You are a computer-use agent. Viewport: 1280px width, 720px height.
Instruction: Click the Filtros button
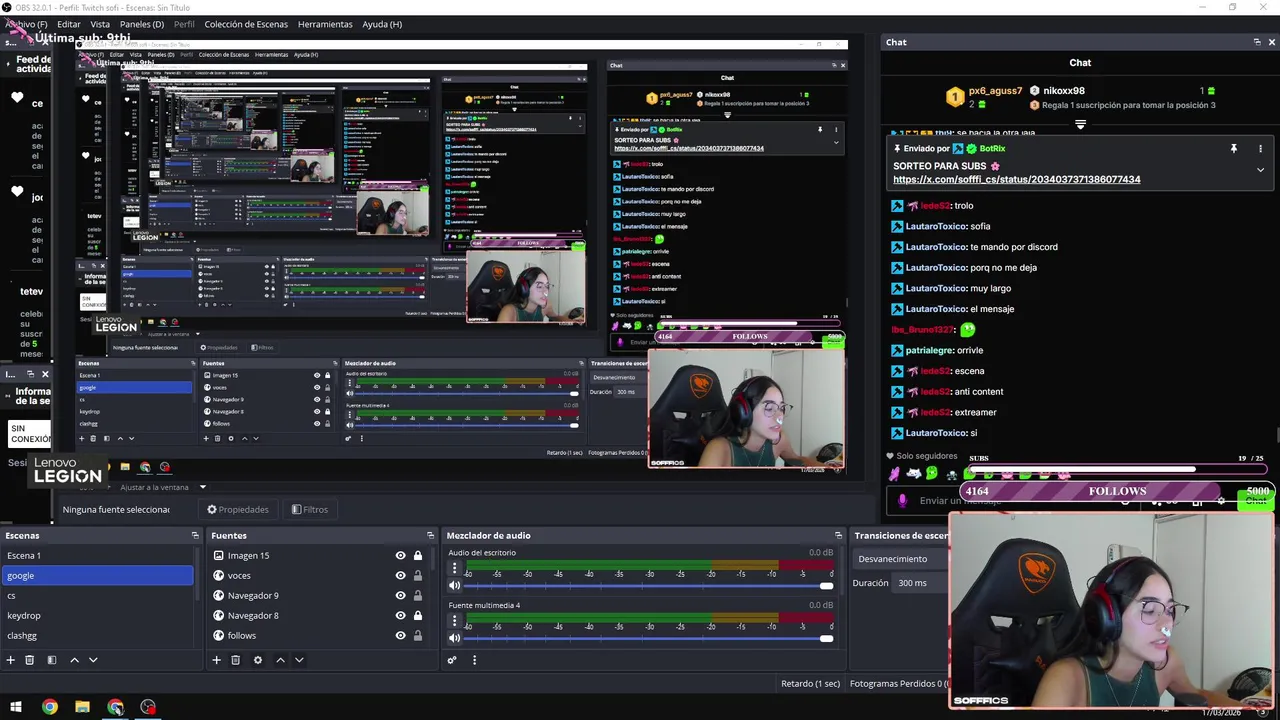[310, 509]
